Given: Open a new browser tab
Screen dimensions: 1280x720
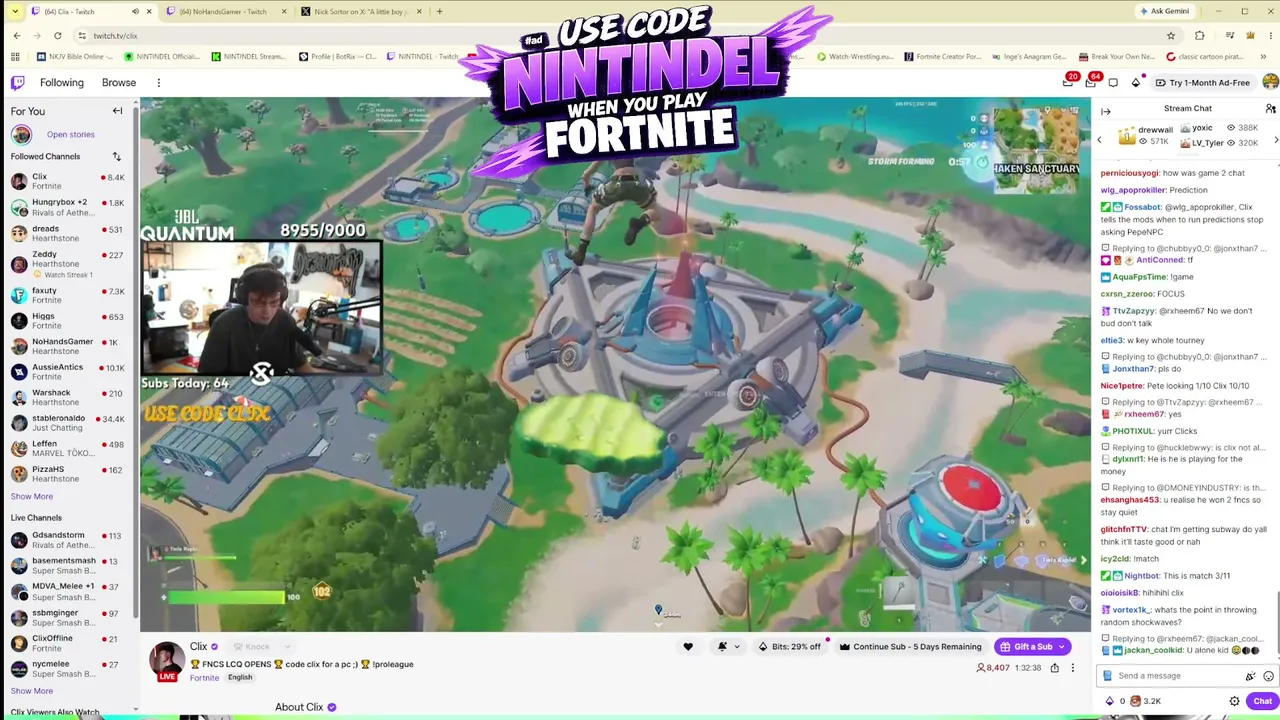Looking at the screenshot, I should 439,12.
